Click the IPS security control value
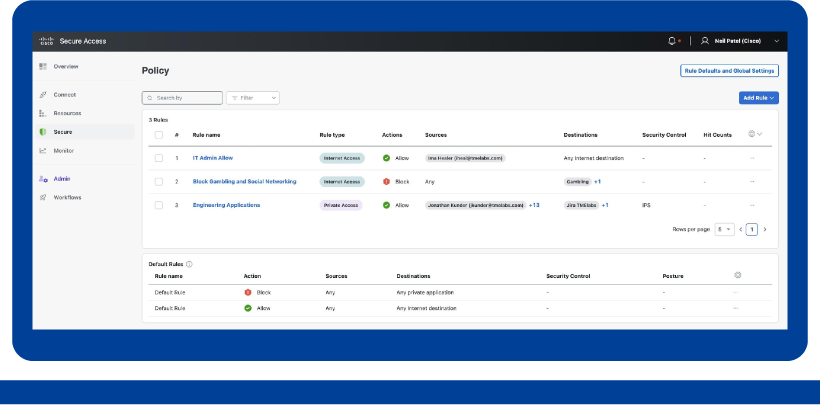 point(646,205)
